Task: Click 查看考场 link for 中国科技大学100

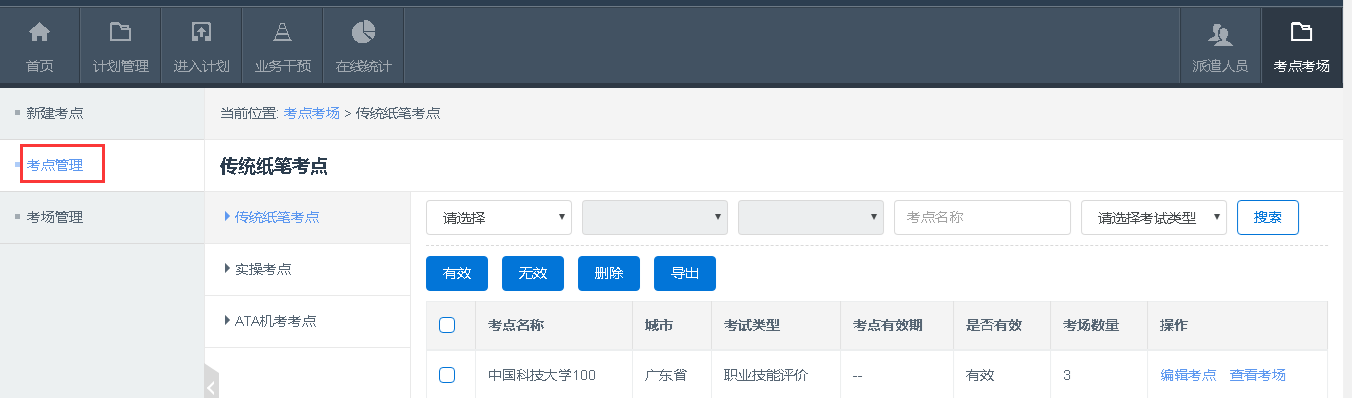Action: pyautogui.click(x=1258, y=375)
